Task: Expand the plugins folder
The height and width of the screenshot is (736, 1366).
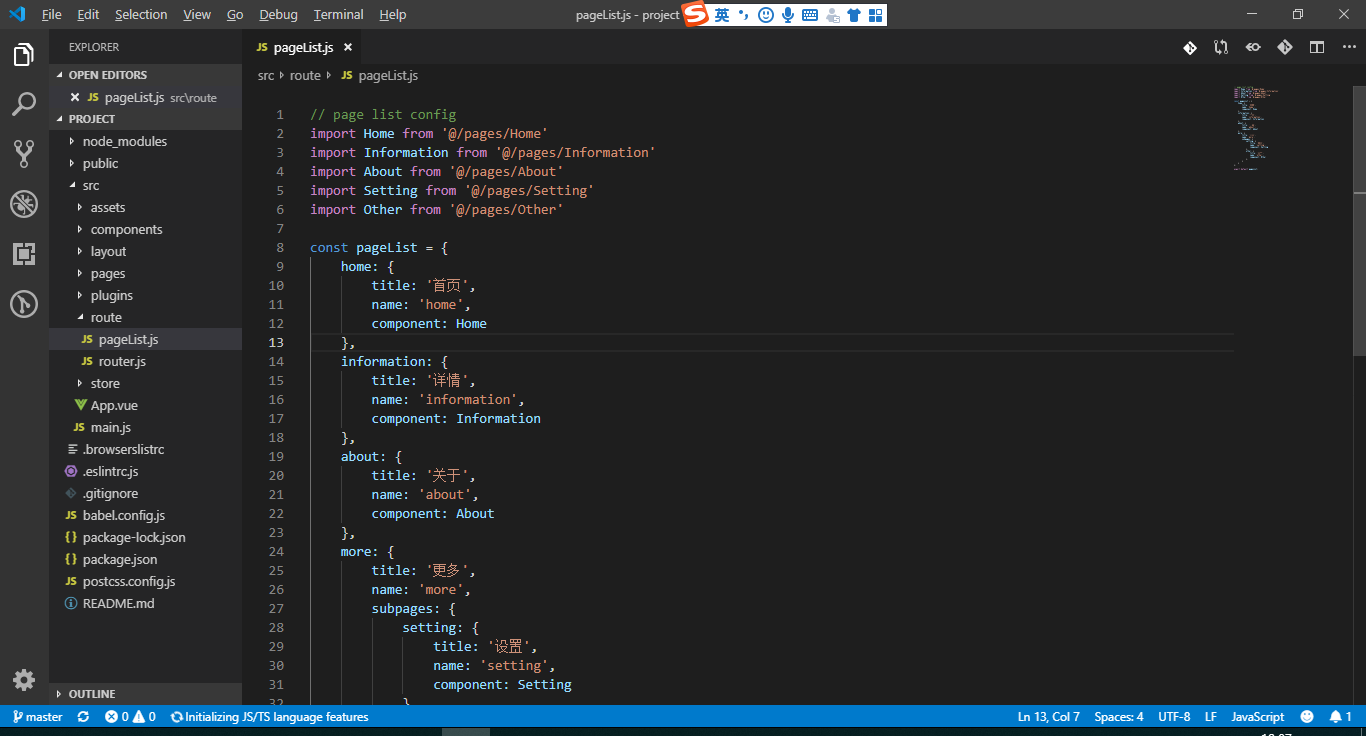Action: click(146, 295)
